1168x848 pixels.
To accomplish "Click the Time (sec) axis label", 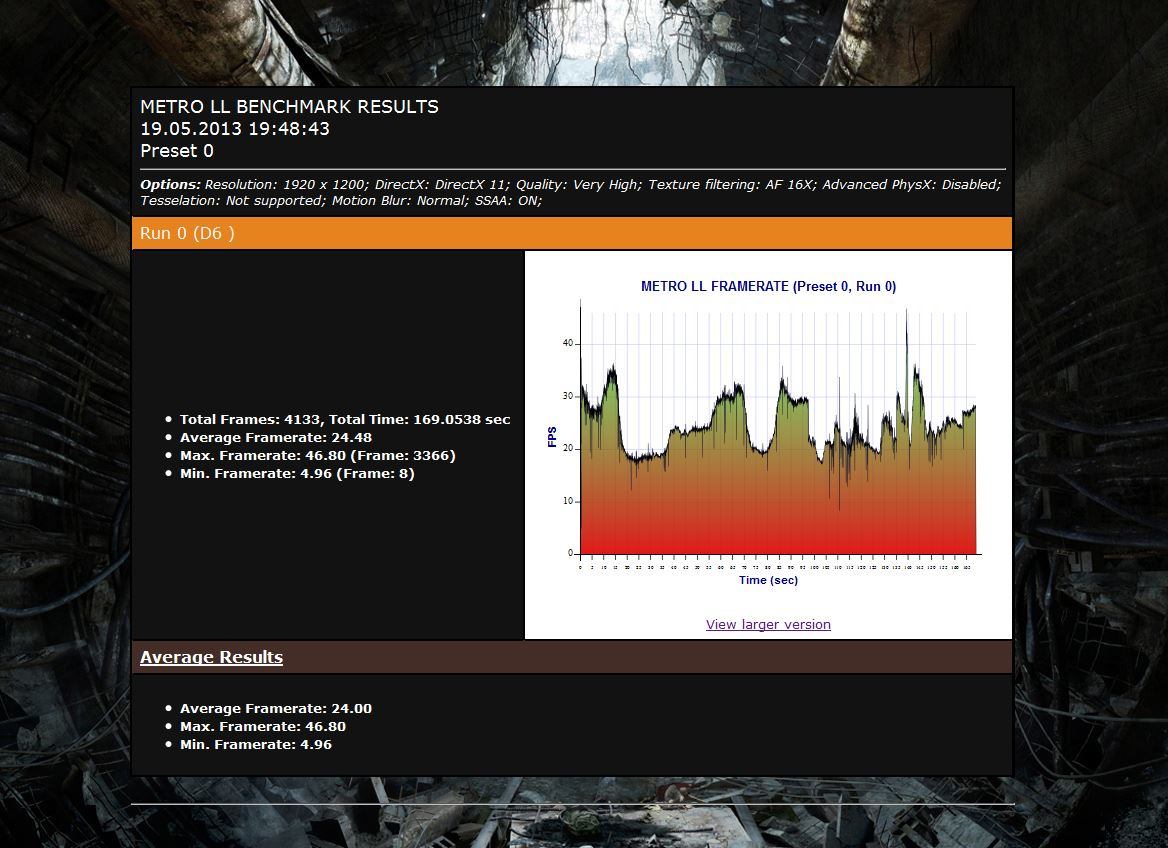I will pos(768,580).
